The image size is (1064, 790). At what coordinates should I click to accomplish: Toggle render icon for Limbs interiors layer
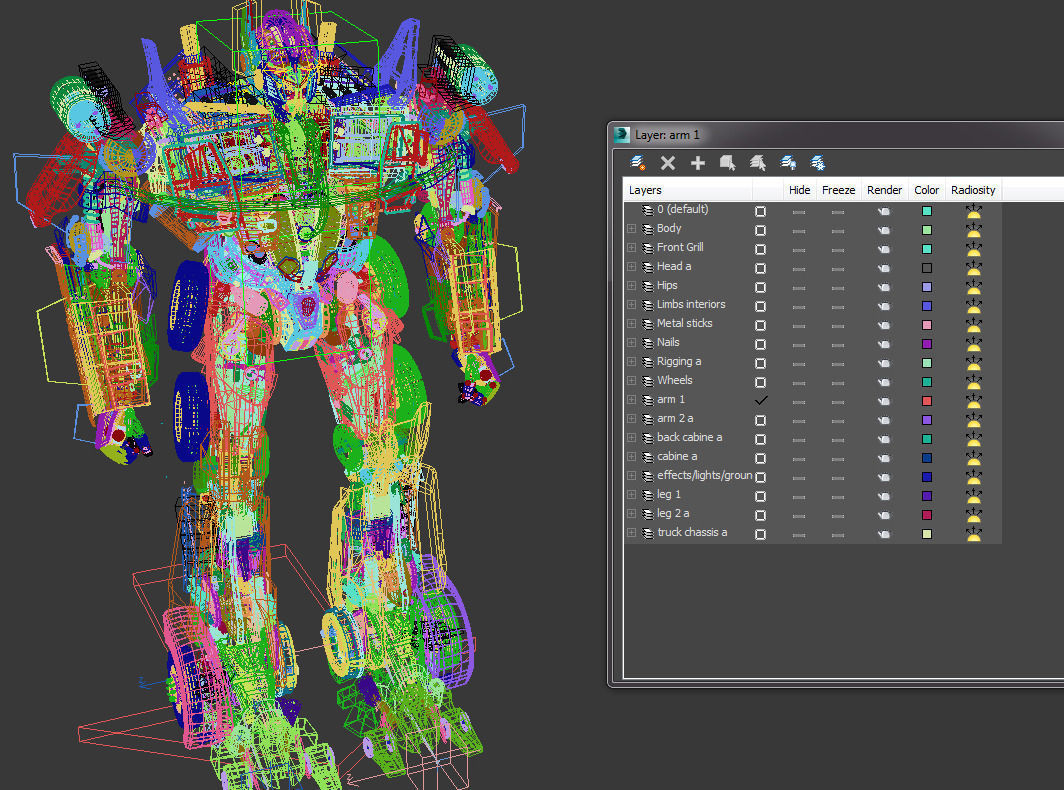coord(884,307)
